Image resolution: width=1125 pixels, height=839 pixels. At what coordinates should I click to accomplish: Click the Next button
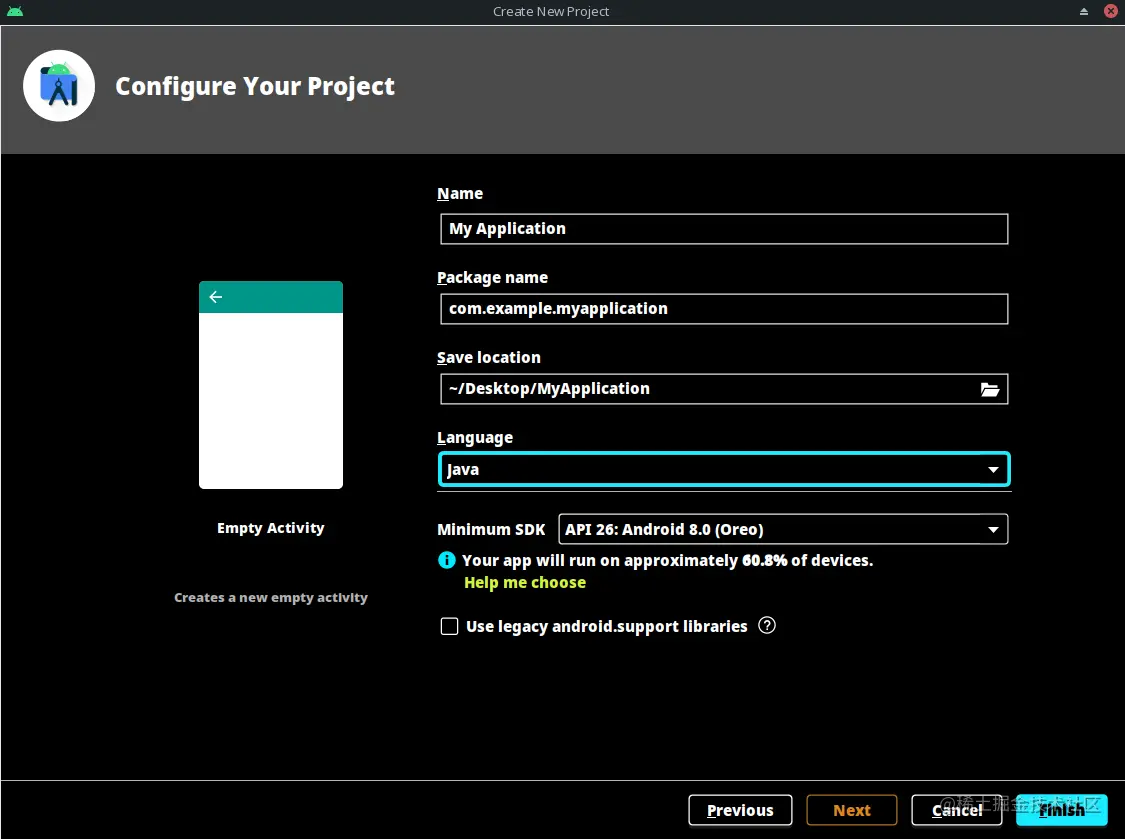click(x=852, y=810)
